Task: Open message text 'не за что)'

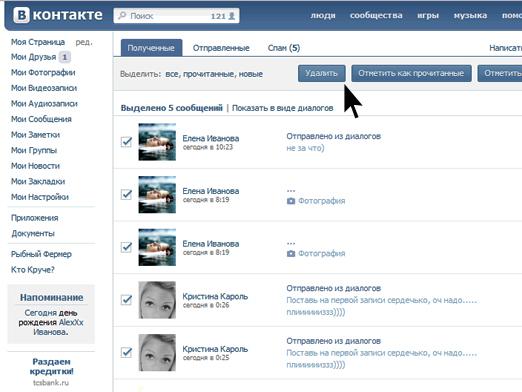Action: (305, 148)
